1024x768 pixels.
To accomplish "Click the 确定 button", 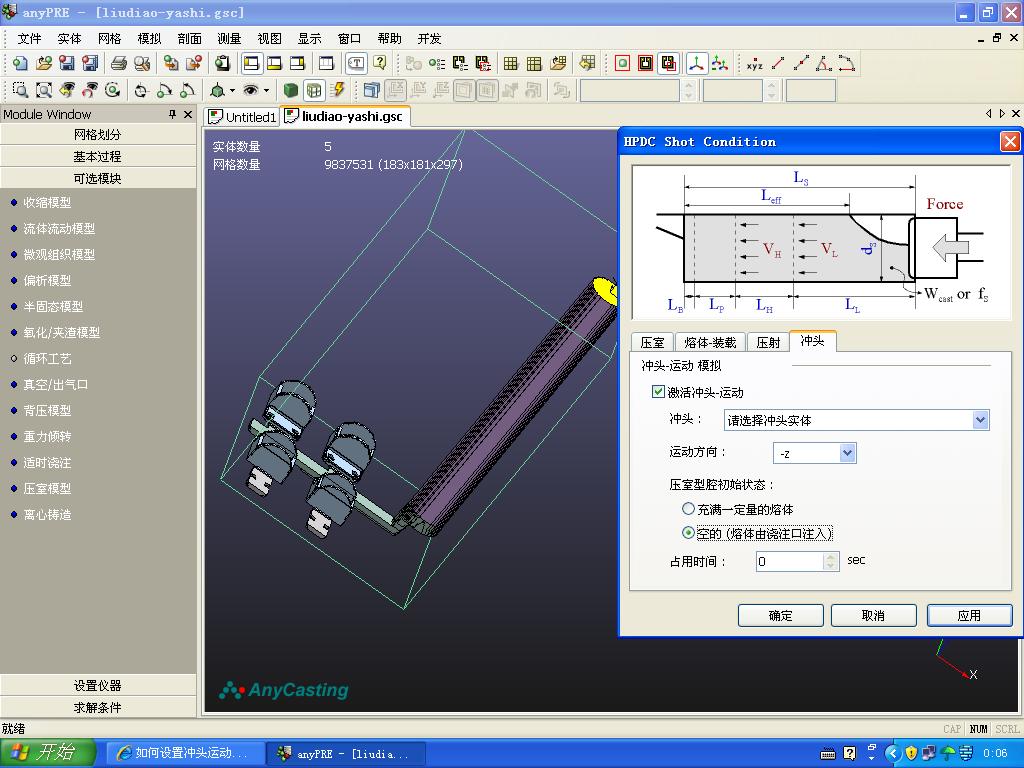I will click(780, 615).
